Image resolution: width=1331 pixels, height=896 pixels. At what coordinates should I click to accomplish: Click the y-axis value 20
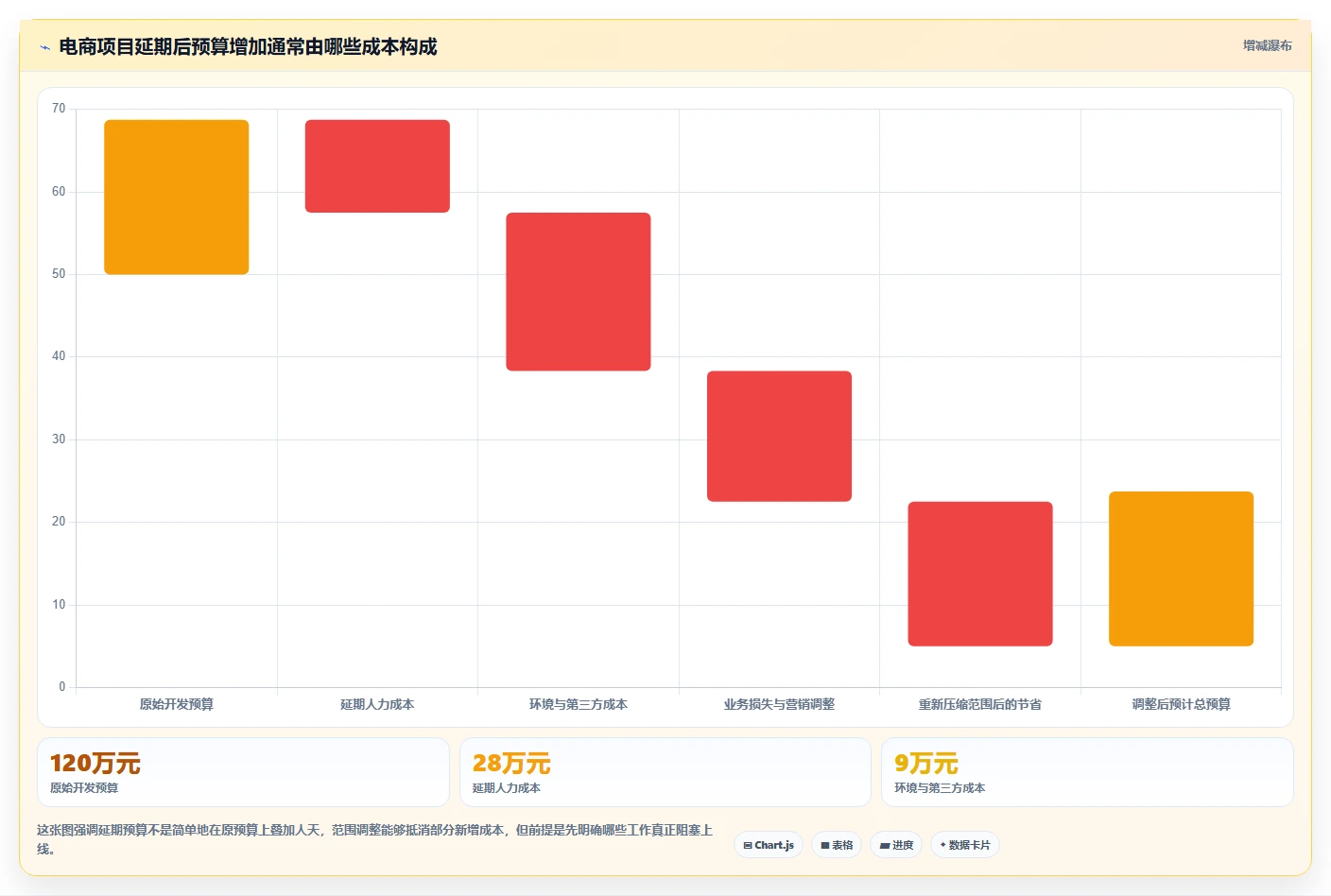tap(59, 522)
